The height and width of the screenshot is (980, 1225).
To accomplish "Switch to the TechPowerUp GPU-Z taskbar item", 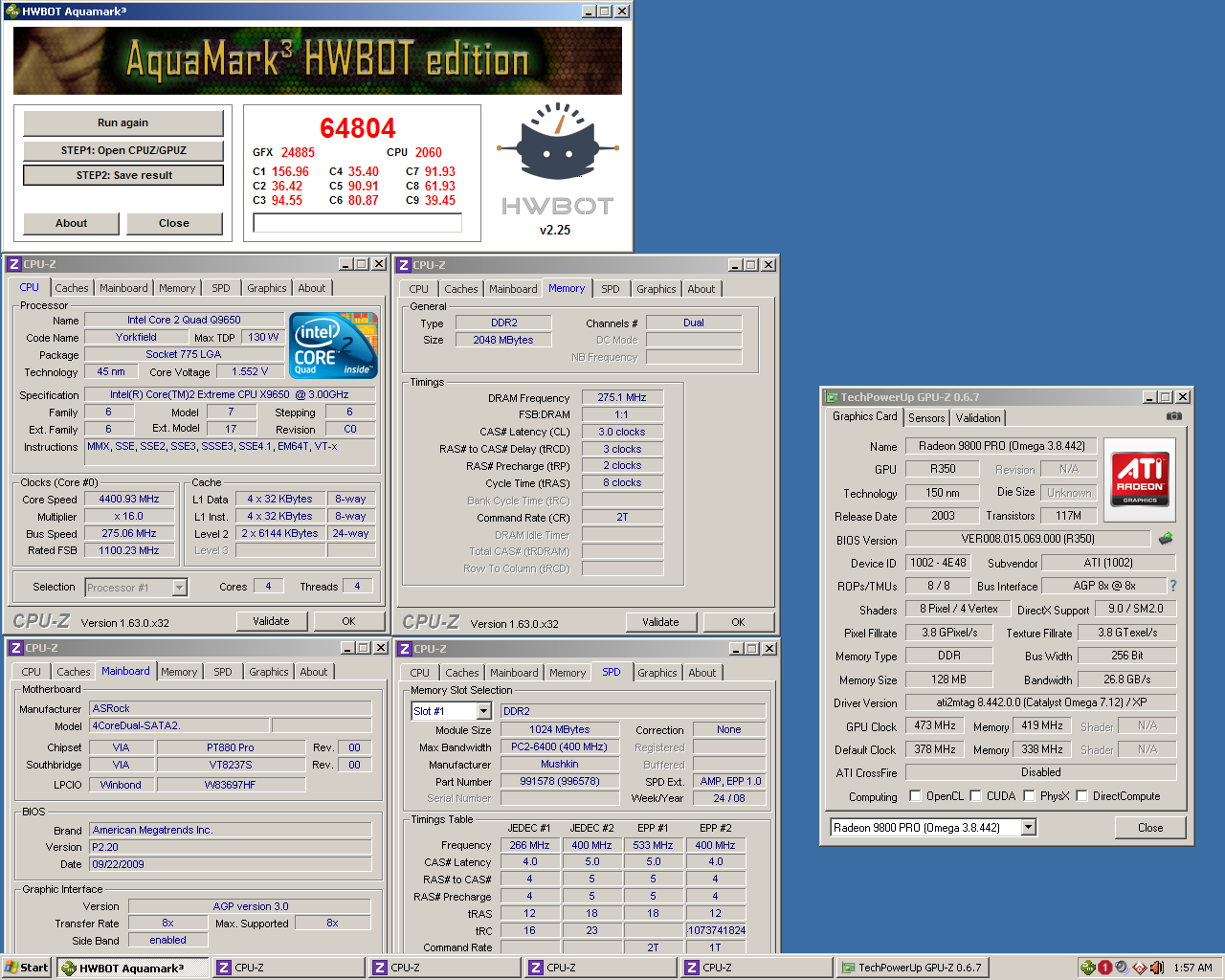I will pyautogui.click(x=911, y=968).
